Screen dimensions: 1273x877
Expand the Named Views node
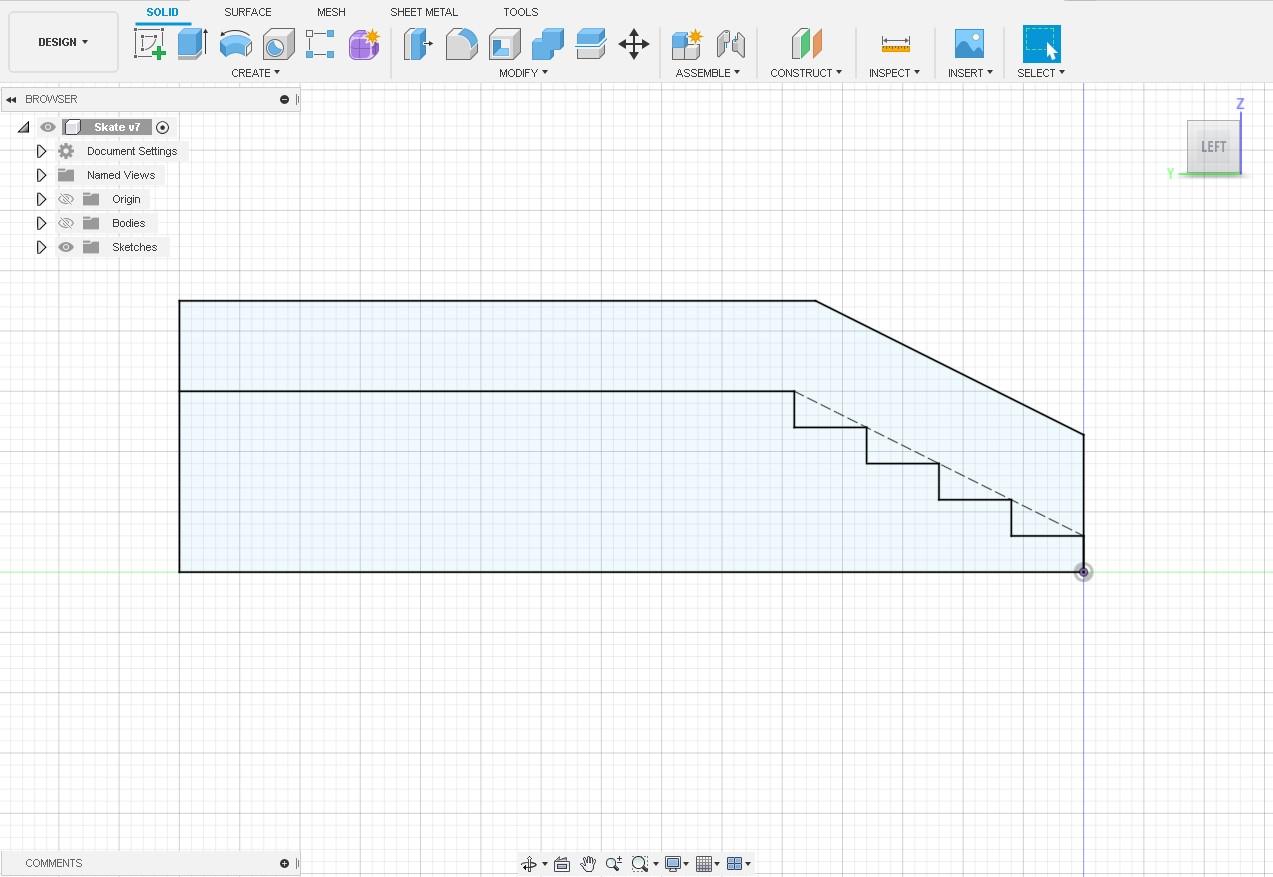(41, 175)
